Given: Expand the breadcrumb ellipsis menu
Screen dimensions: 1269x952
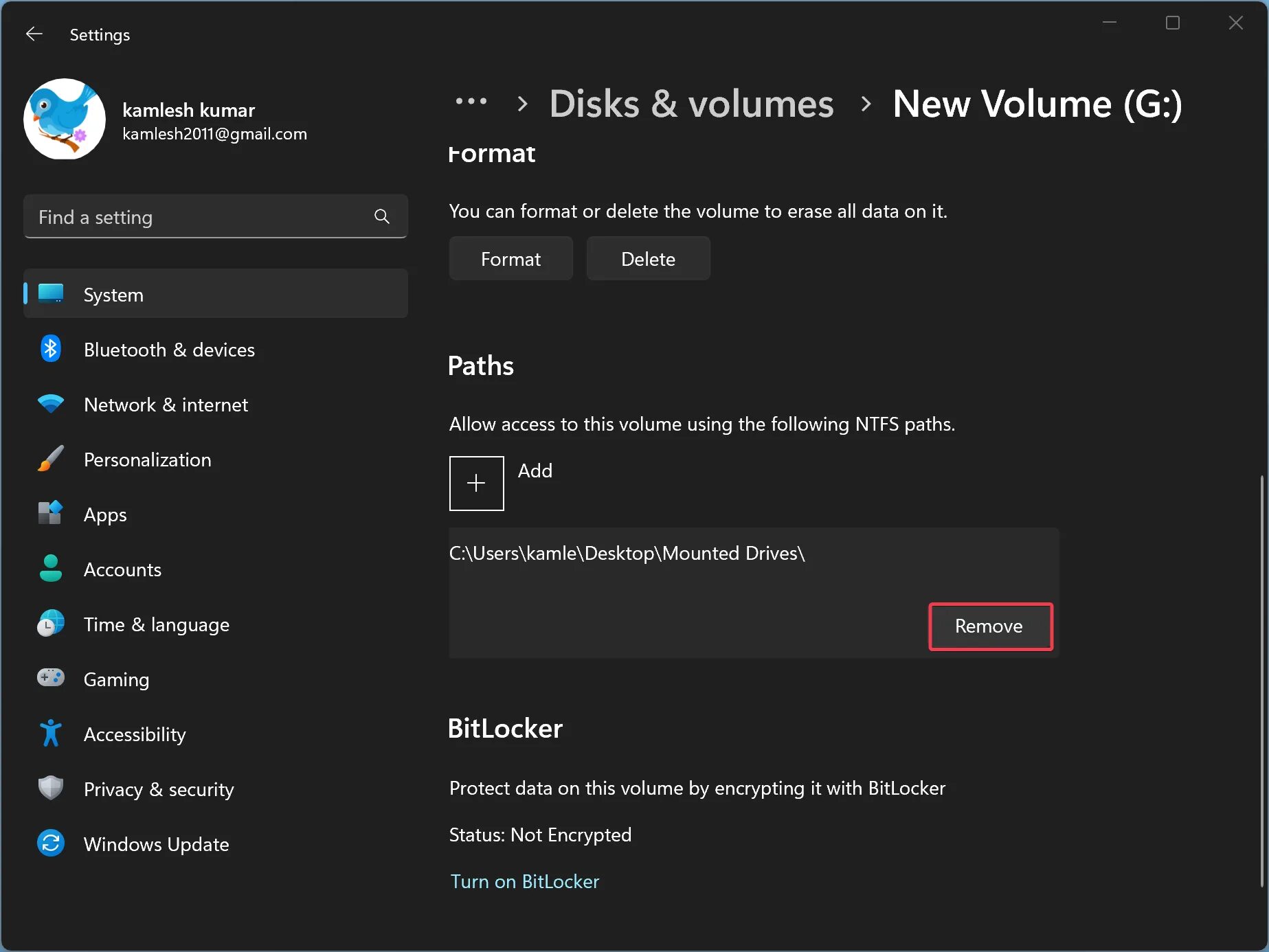Looking at the screenshot, I should click(x=471, y=102).
